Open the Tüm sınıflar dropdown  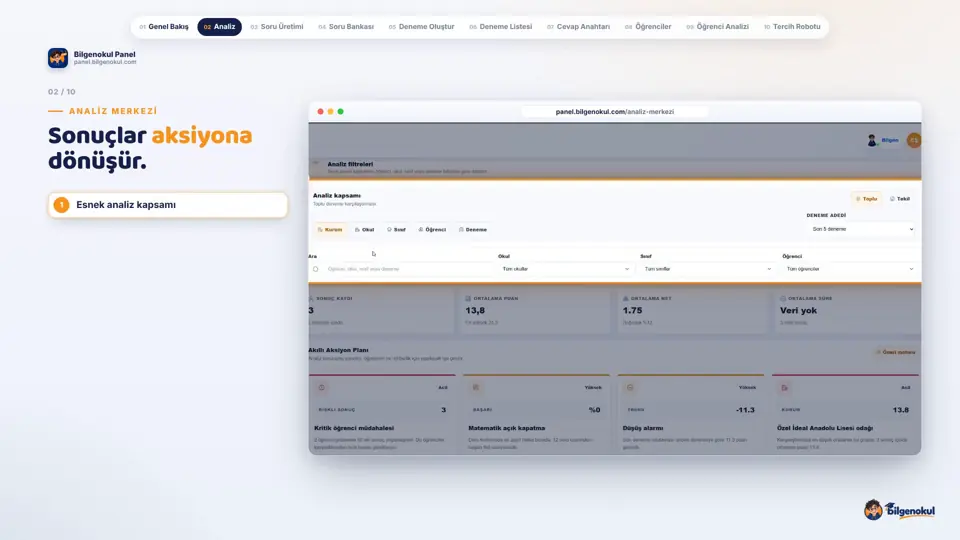707,269
